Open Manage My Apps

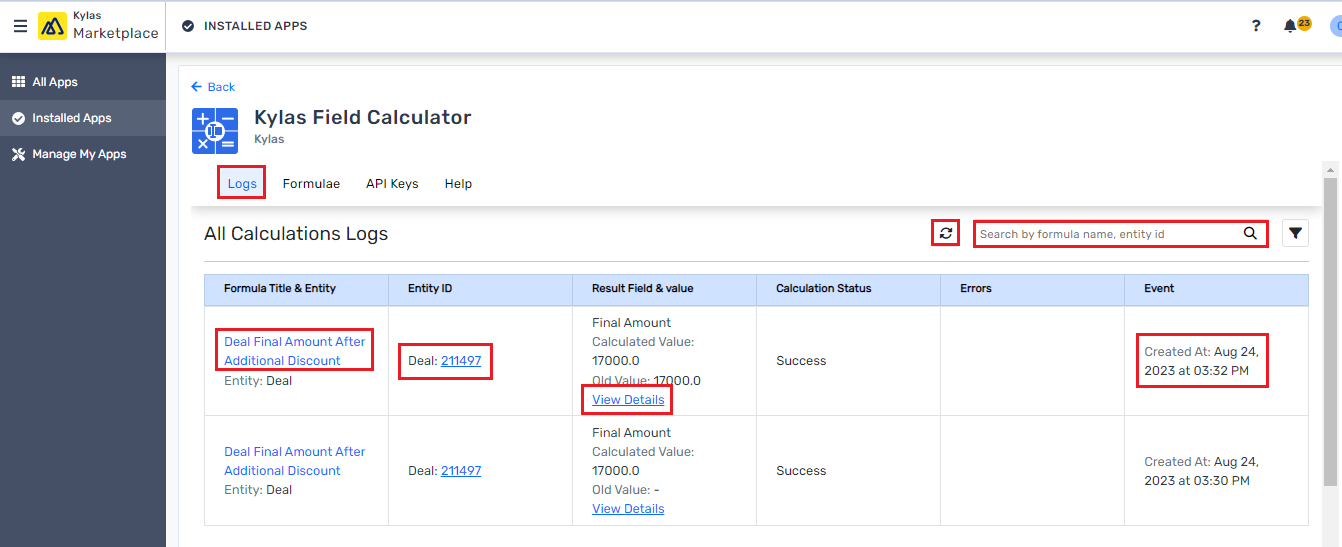pos(79,154)
